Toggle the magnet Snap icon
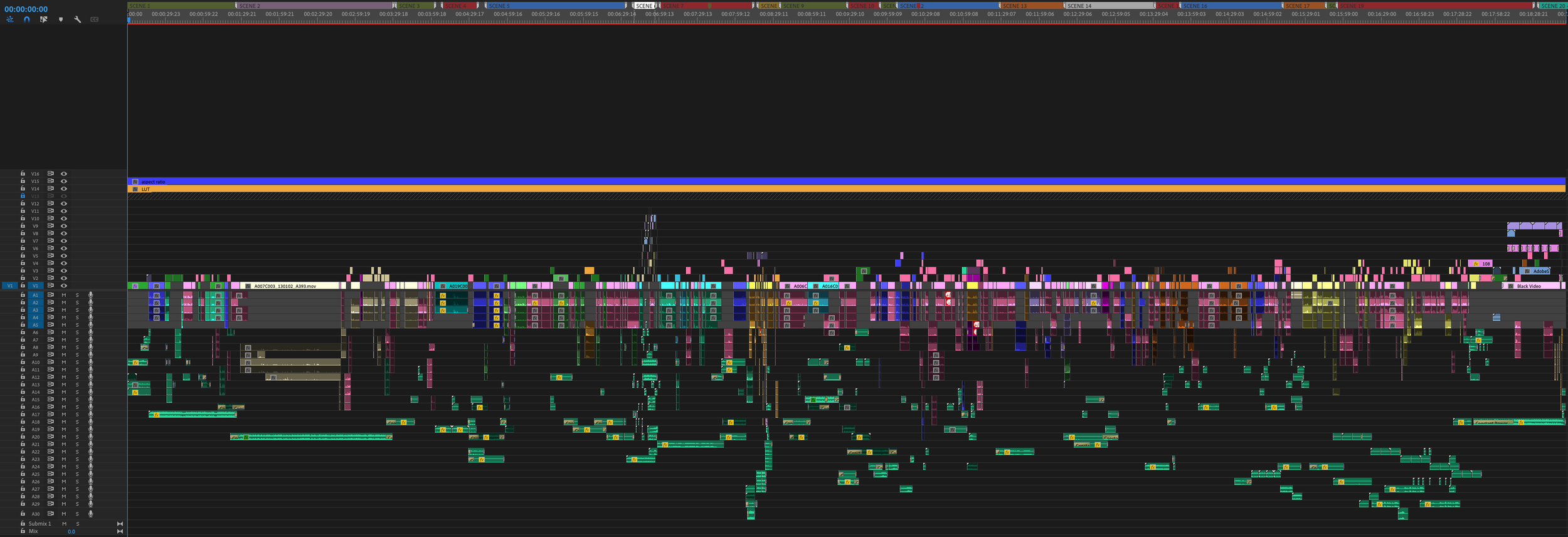The height and width of the screenshot is (537, 1568). pyautogui.click(x=26, y=19)
